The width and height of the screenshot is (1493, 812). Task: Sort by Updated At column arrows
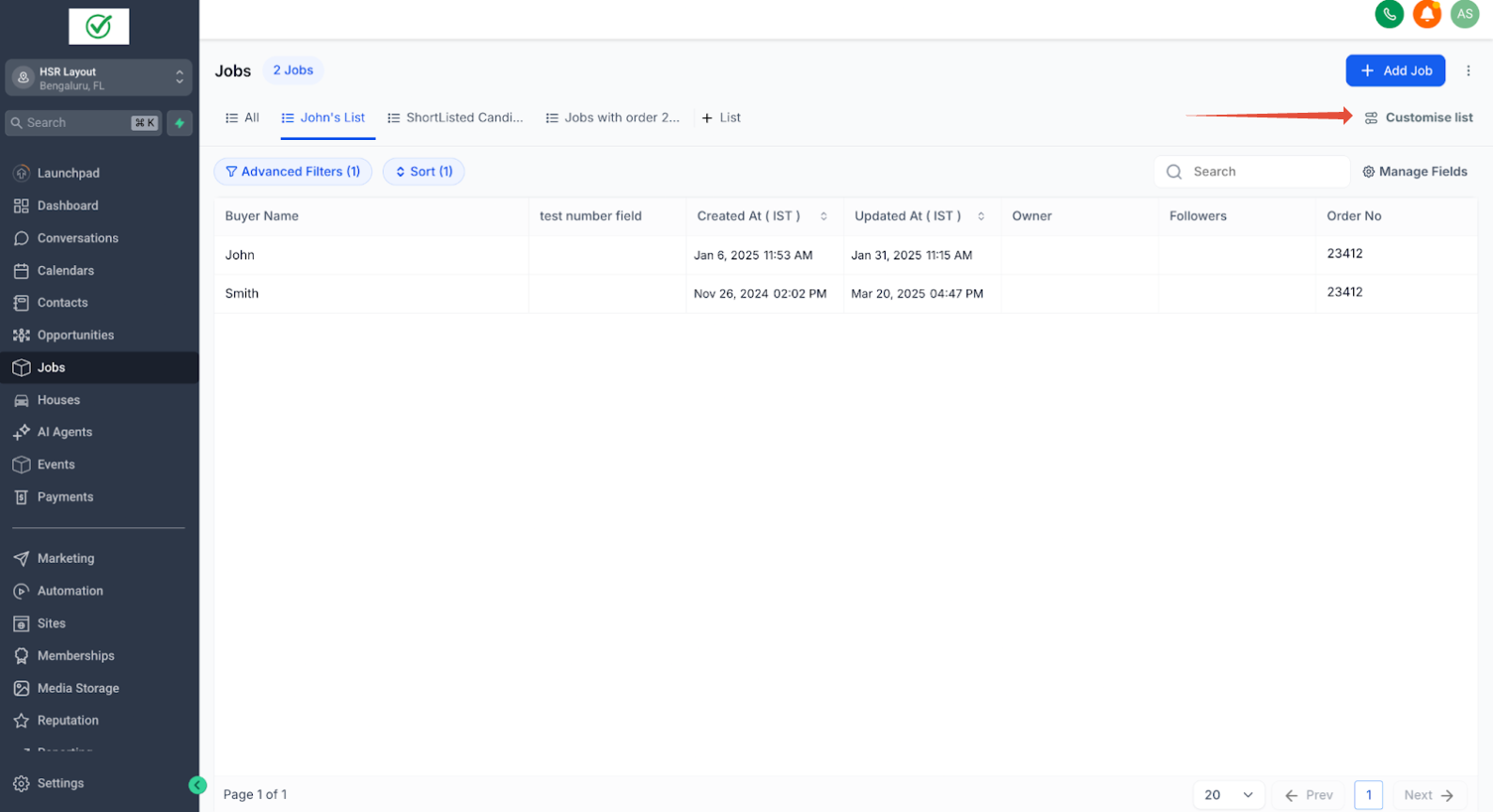[981, 216]
